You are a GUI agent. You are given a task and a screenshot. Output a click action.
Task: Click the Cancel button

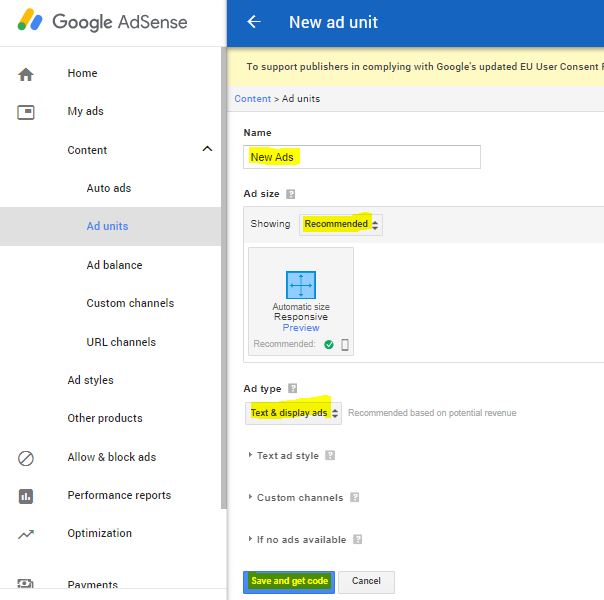coord(366,582)
